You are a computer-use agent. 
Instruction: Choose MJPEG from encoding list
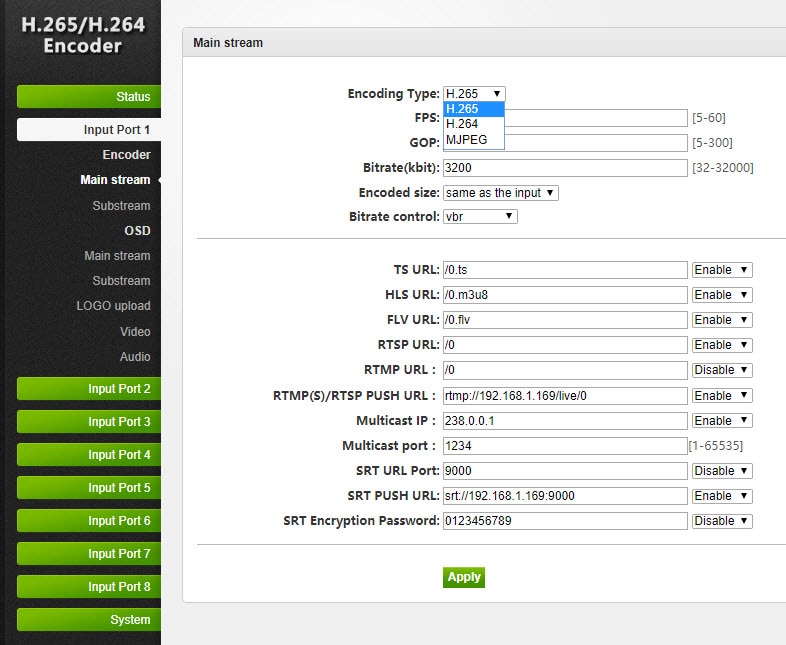click(474, 139)
